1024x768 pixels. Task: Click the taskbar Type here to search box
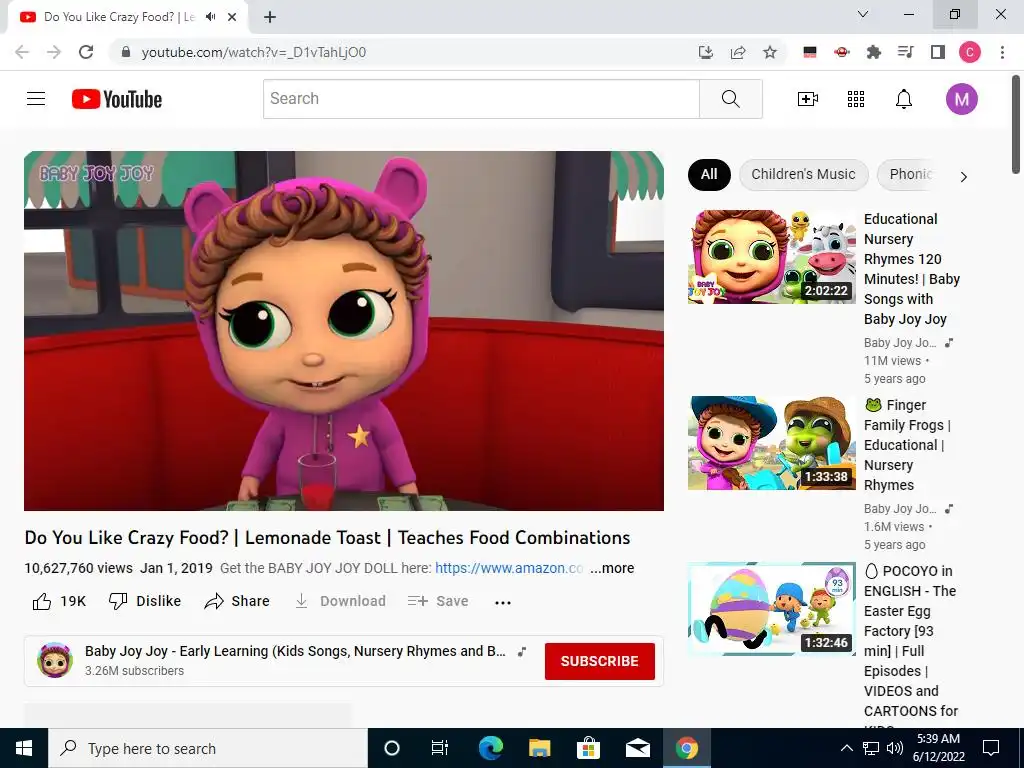[x=208, y=748]
